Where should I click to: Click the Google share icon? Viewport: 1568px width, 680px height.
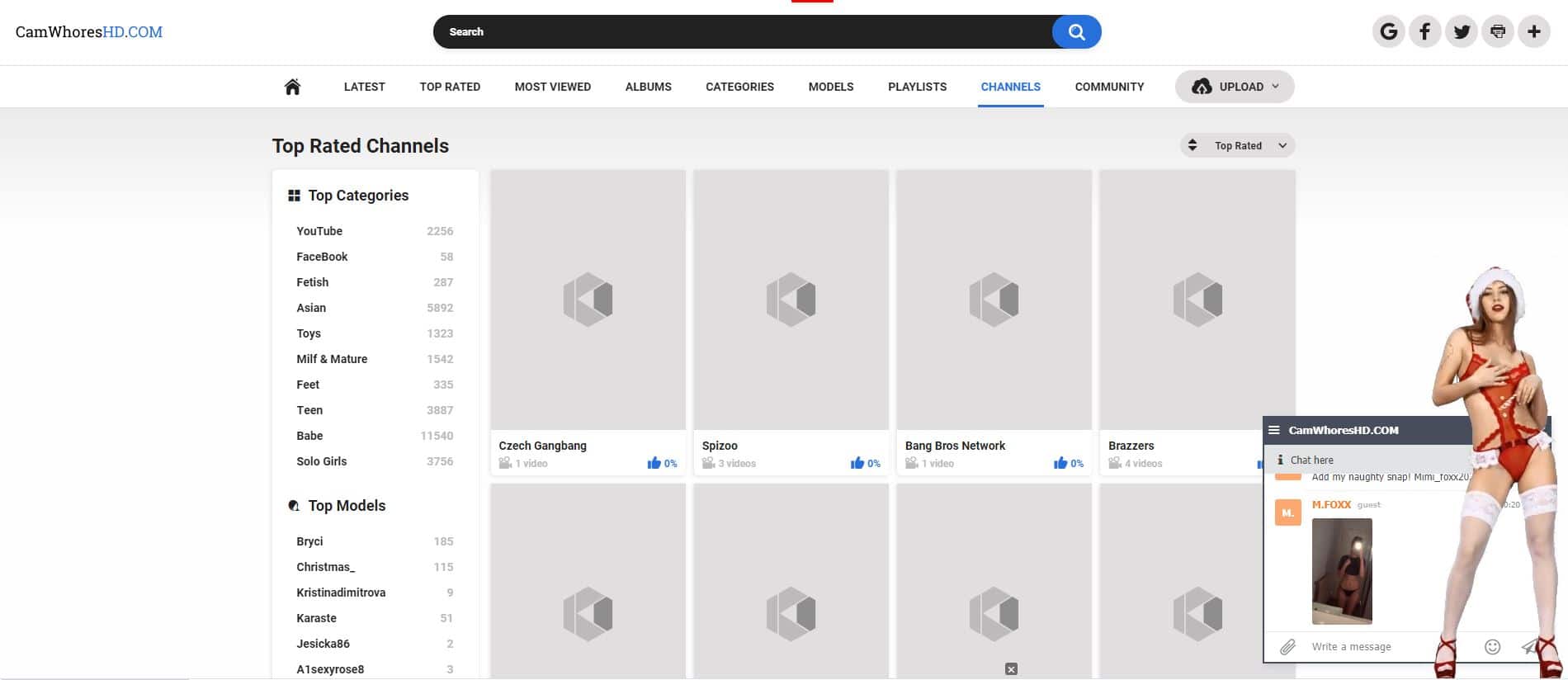[x=1389, y=32]
